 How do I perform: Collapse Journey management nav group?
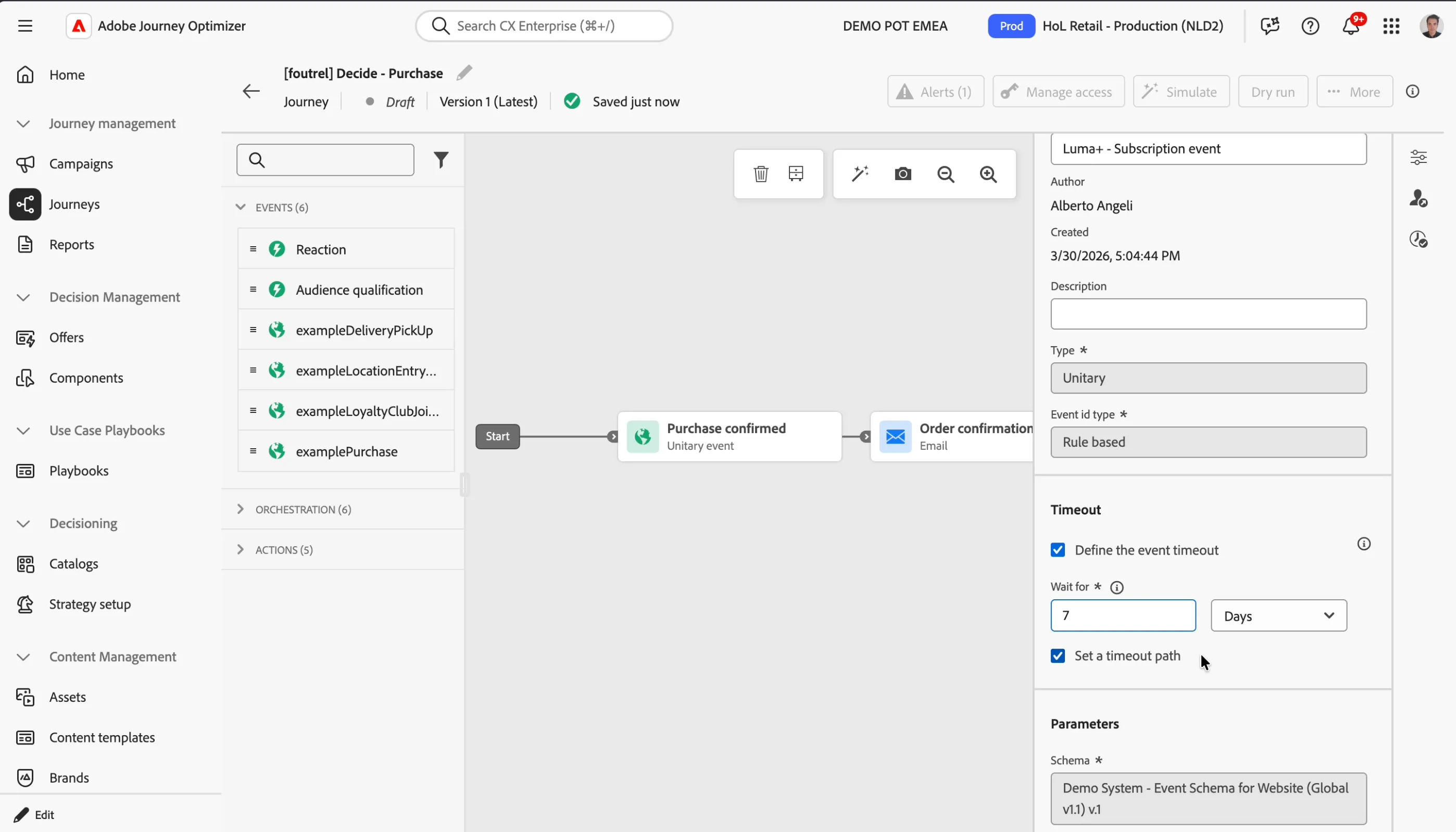click(23, 123)
